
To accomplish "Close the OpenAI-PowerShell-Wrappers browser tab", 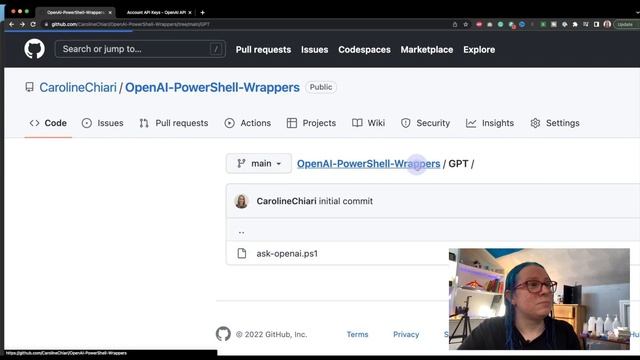I will pyautogui.click(x=110, y=13).
